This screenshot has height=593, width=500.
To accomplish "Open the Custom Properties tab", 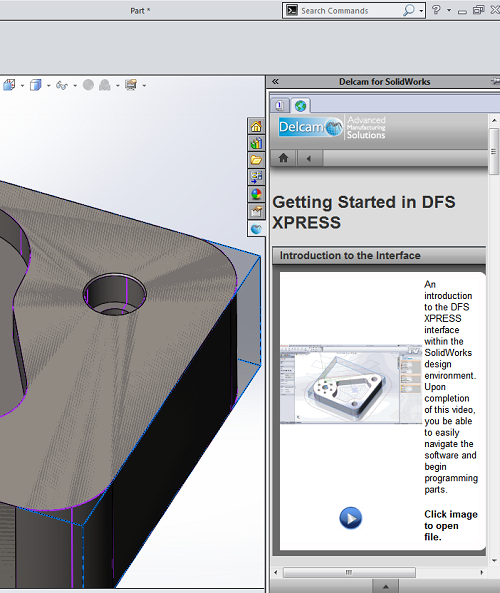I will pos(256,211).
